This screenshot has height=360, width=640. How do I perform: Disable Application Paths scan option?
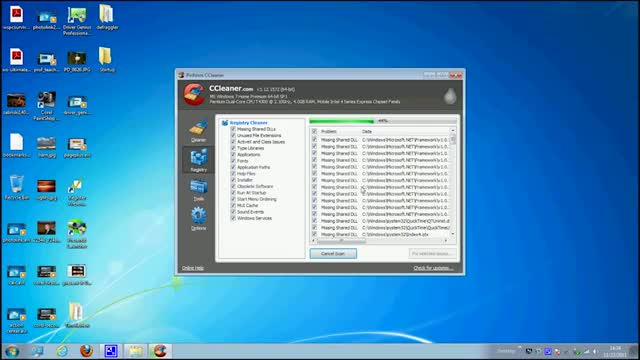point(233,167)
